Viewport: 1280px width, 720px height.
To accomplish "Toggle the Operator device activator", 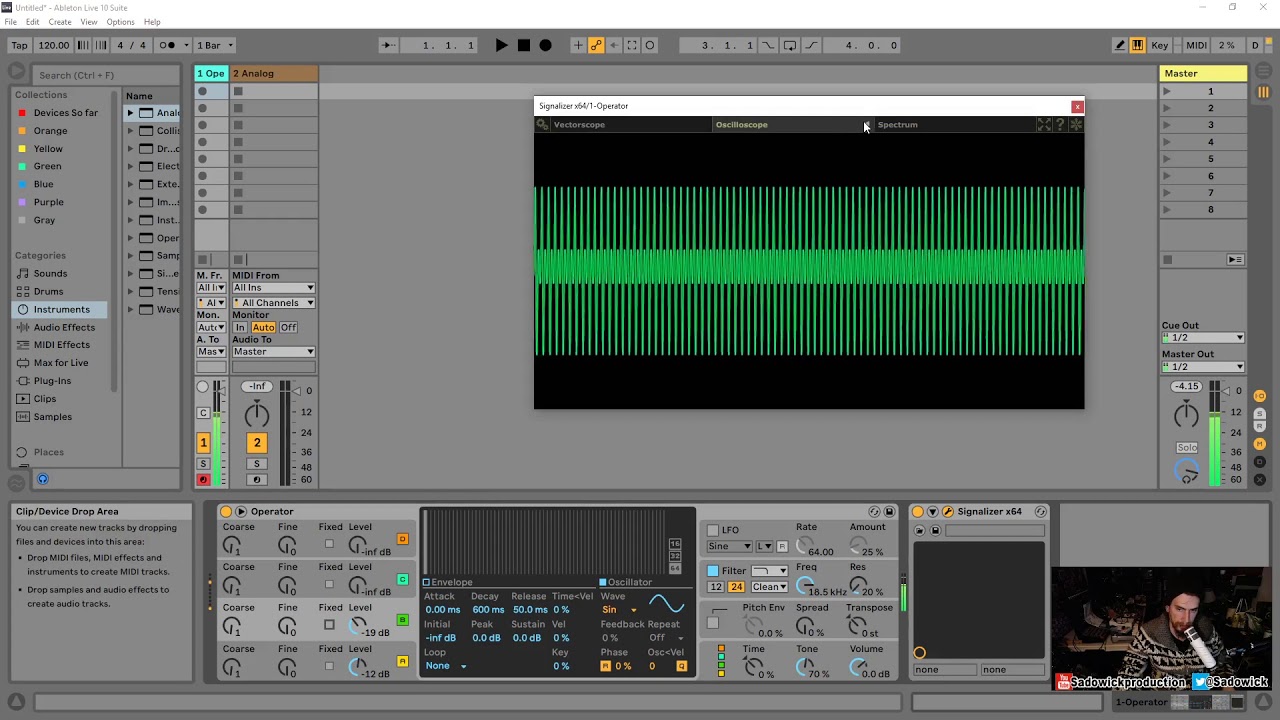I will 226,512.
